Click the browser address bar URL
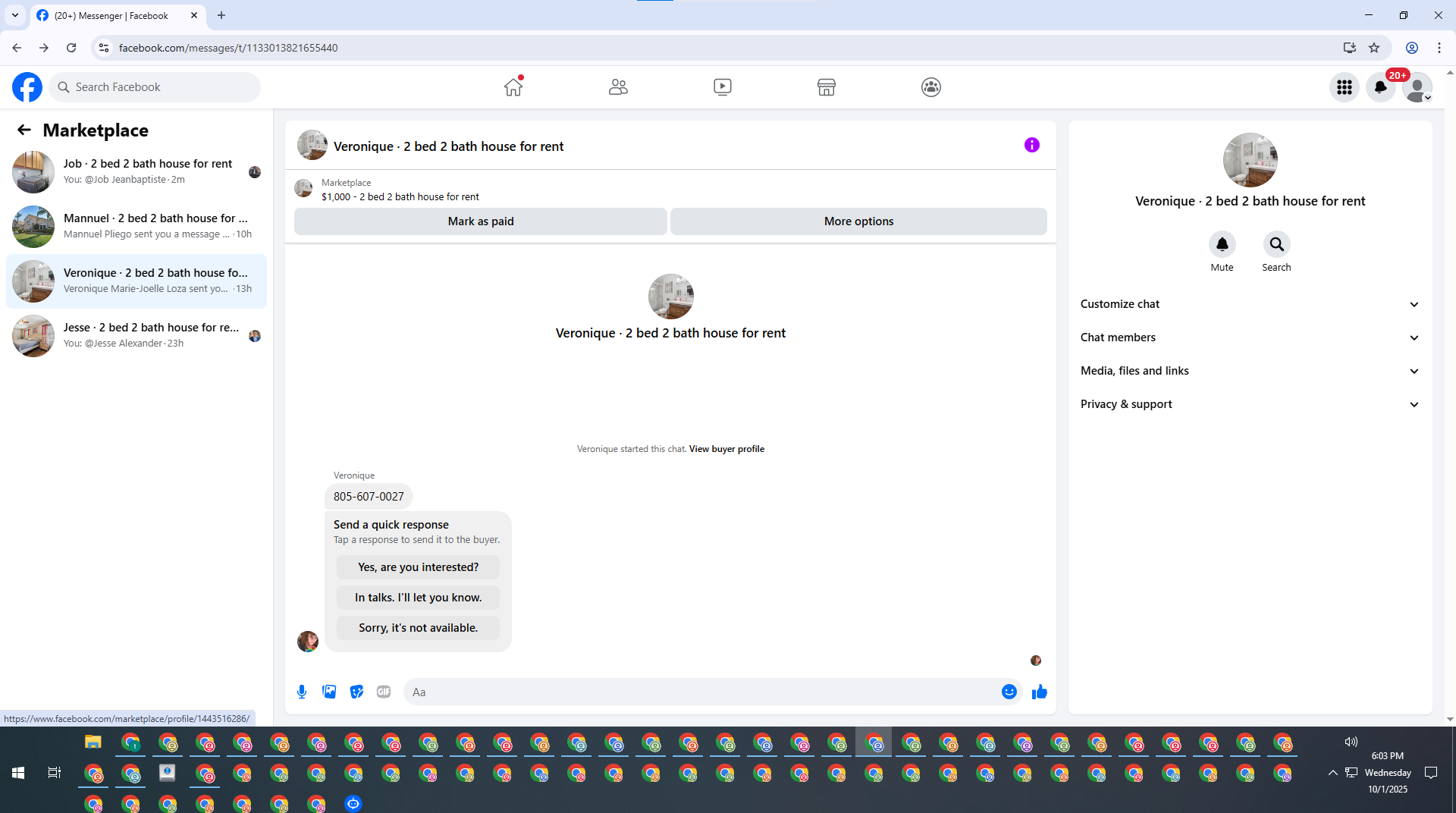This screenshot has height=813, width=1456. tap(228, 48)
